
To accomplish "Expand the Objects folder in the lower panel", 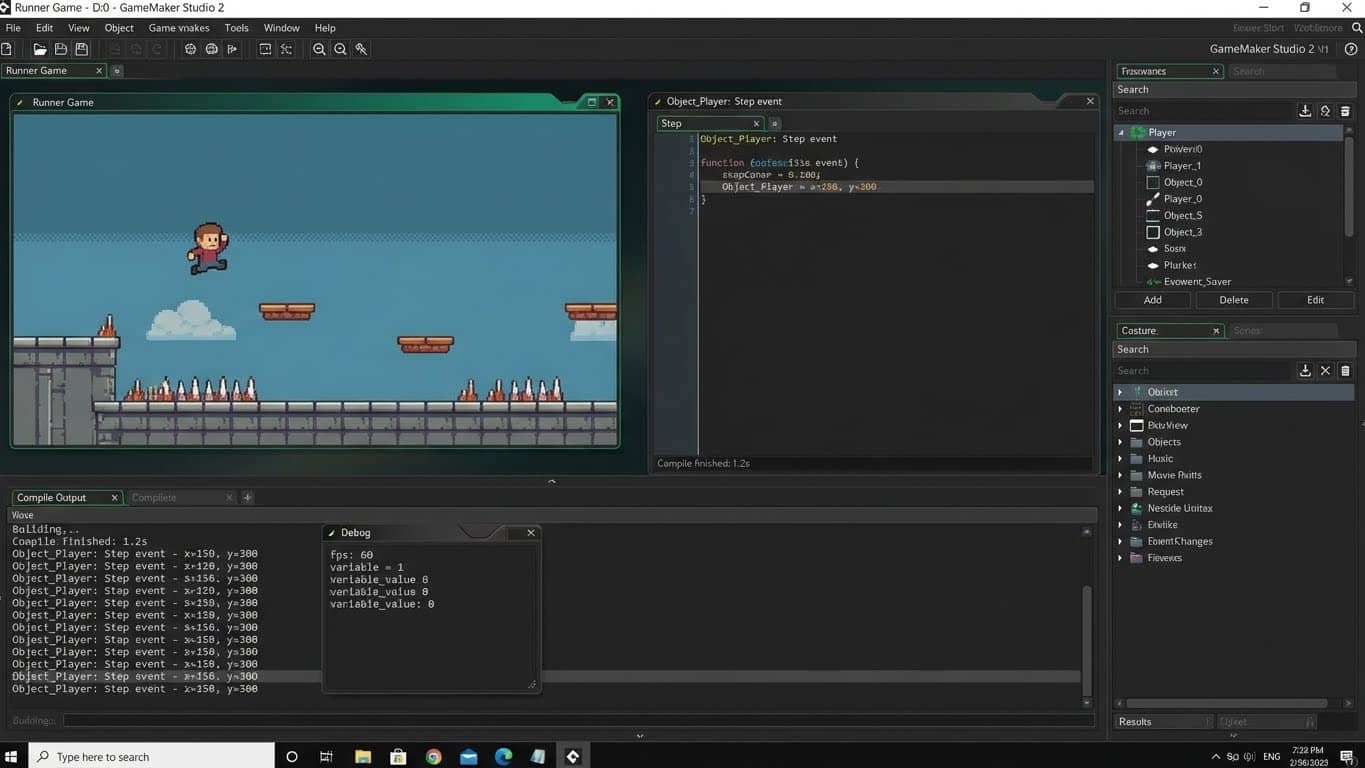I will tap(1120, 441).
